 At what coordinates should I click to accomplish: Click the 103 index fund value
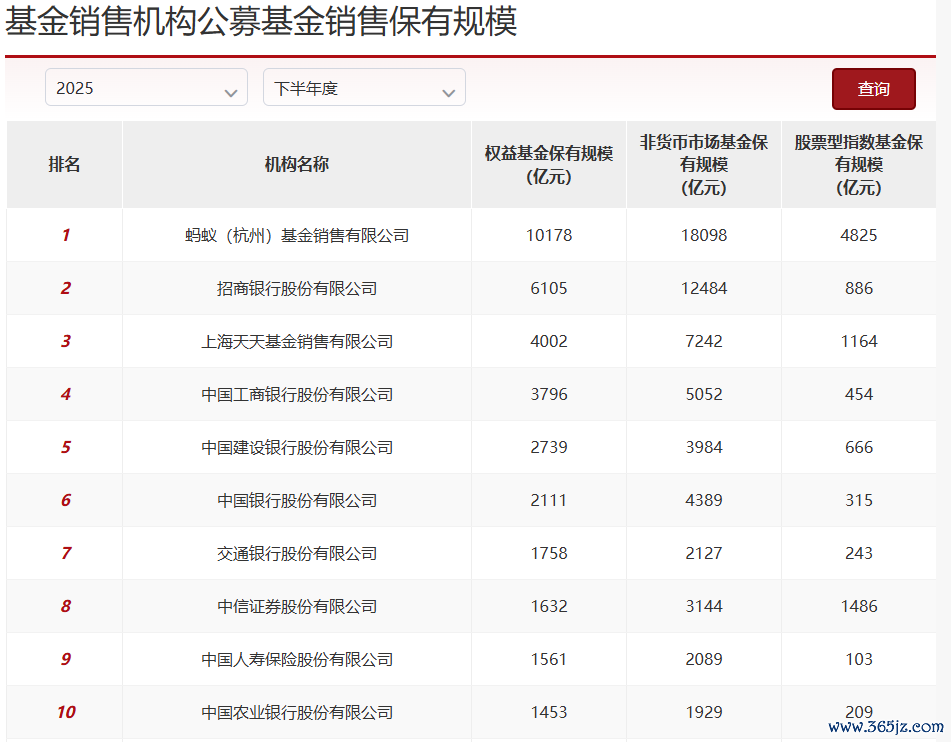(859, 659)
